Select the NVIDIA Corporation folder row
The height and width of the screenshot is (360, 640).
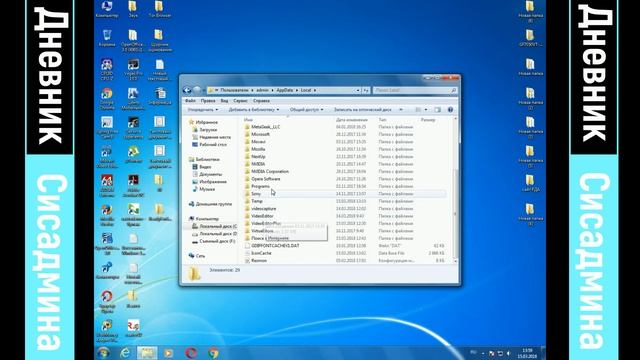tap(345, 171)
